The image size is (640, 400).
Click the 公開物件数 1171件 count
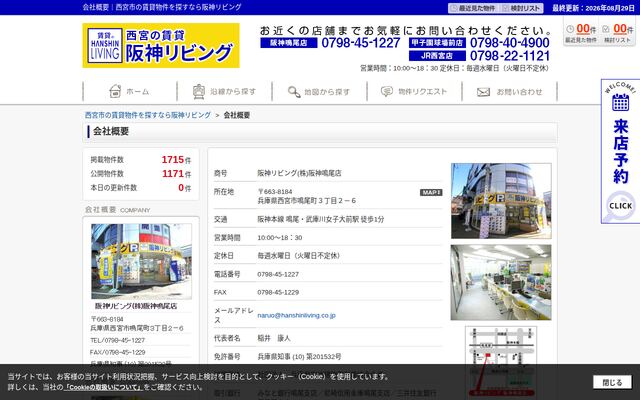coord(176,174)
